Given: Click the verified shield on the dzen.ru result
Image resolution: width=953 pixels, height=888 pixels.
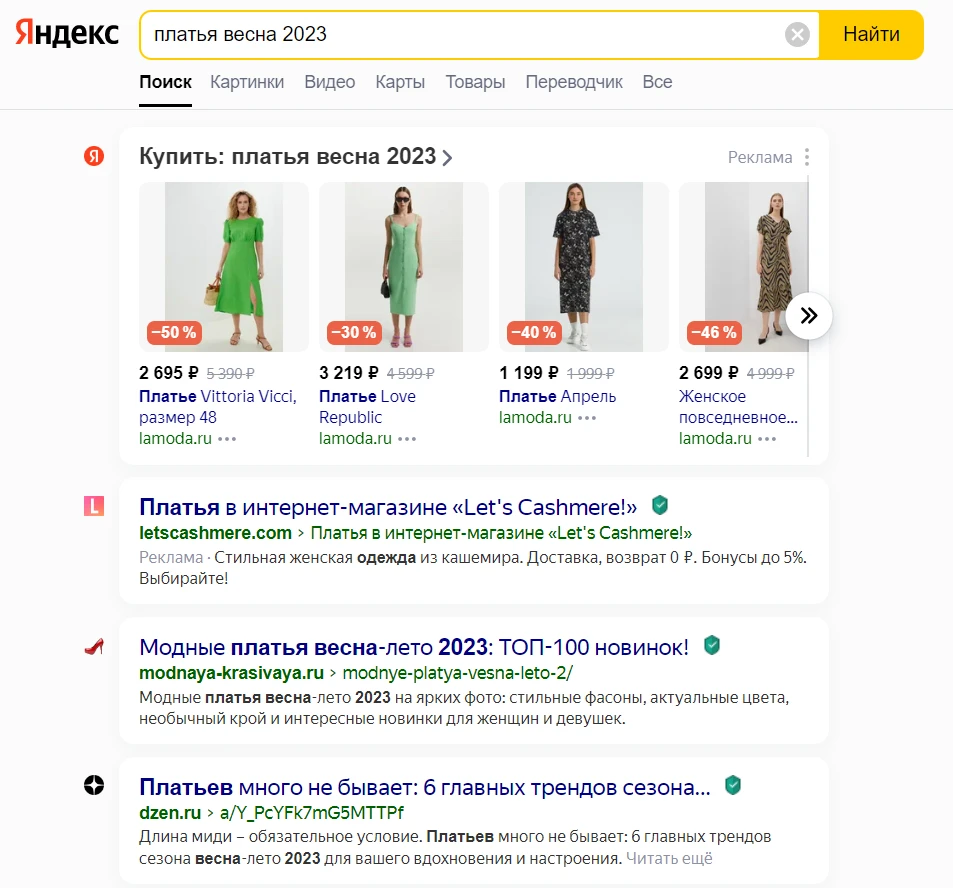Looking at the screenshot, I should (733, 785).
